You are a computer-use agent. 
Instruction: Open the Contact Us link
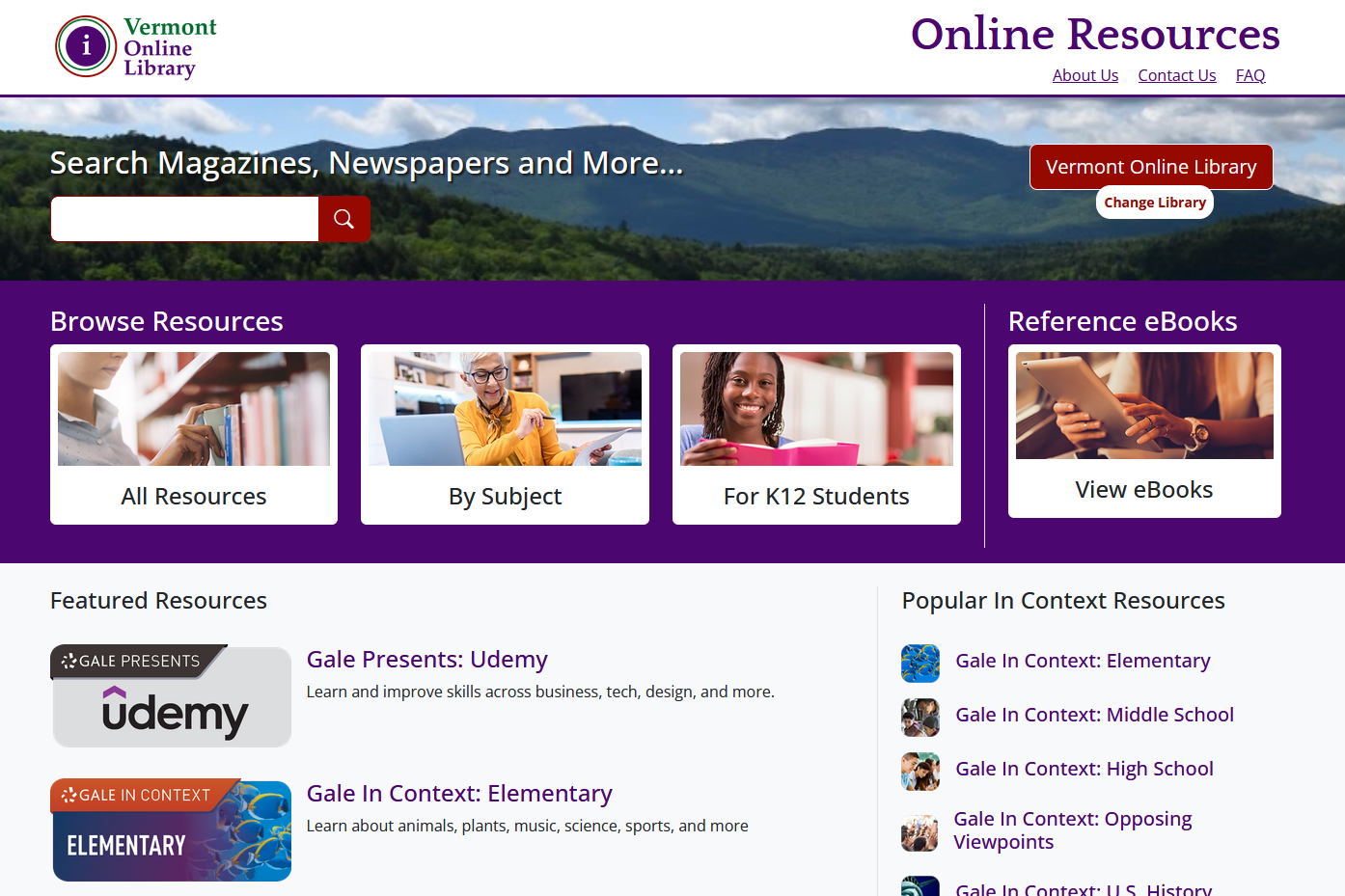(x=1177, y=75)
